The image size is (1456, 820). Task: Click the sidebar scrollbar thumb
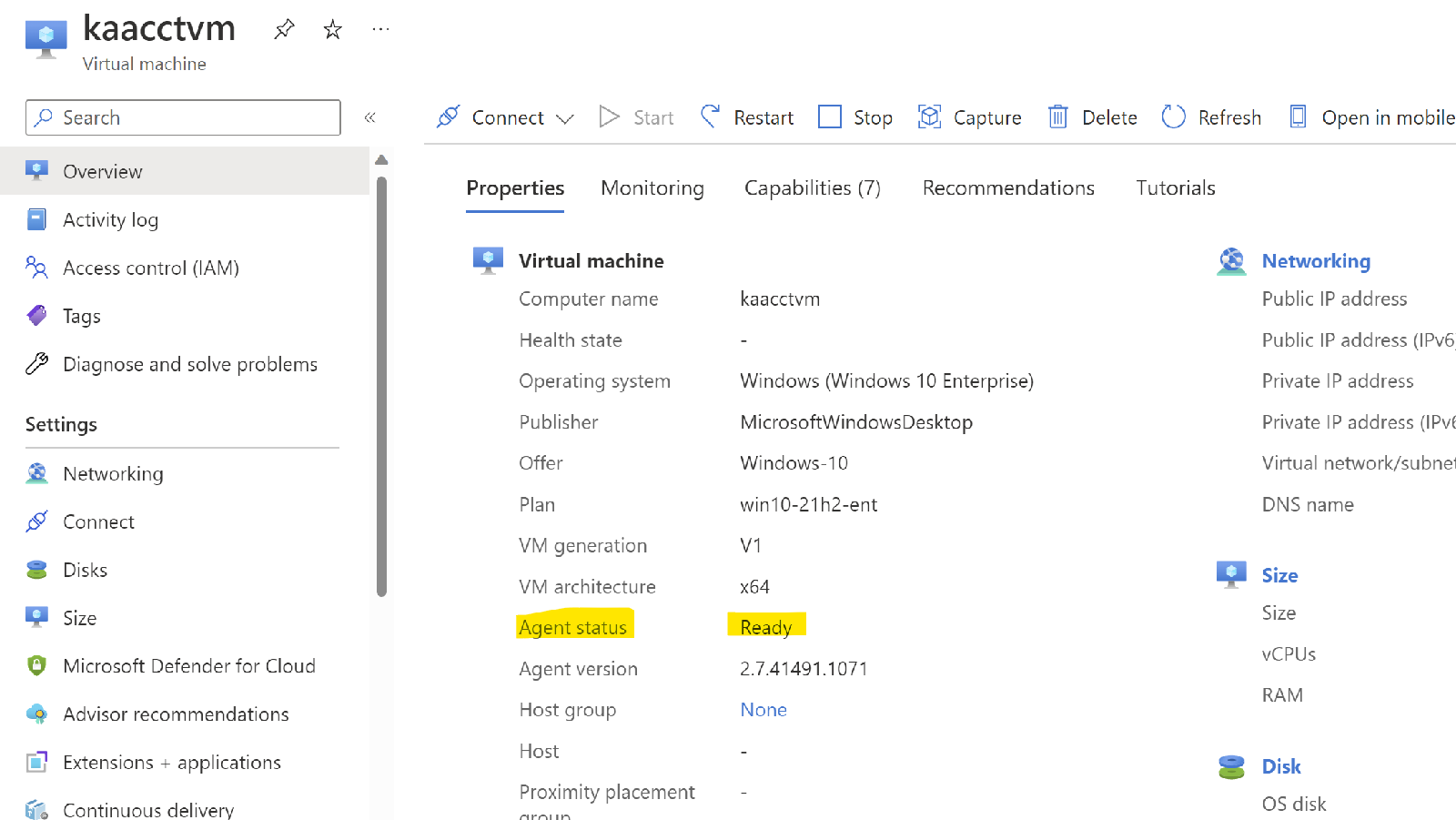[381, 387]
